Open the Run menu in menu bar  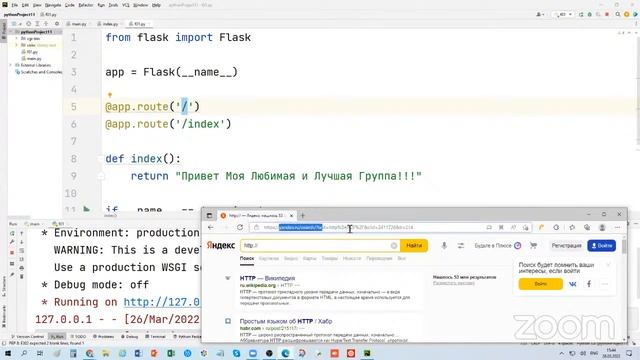(x=101, y=5)
